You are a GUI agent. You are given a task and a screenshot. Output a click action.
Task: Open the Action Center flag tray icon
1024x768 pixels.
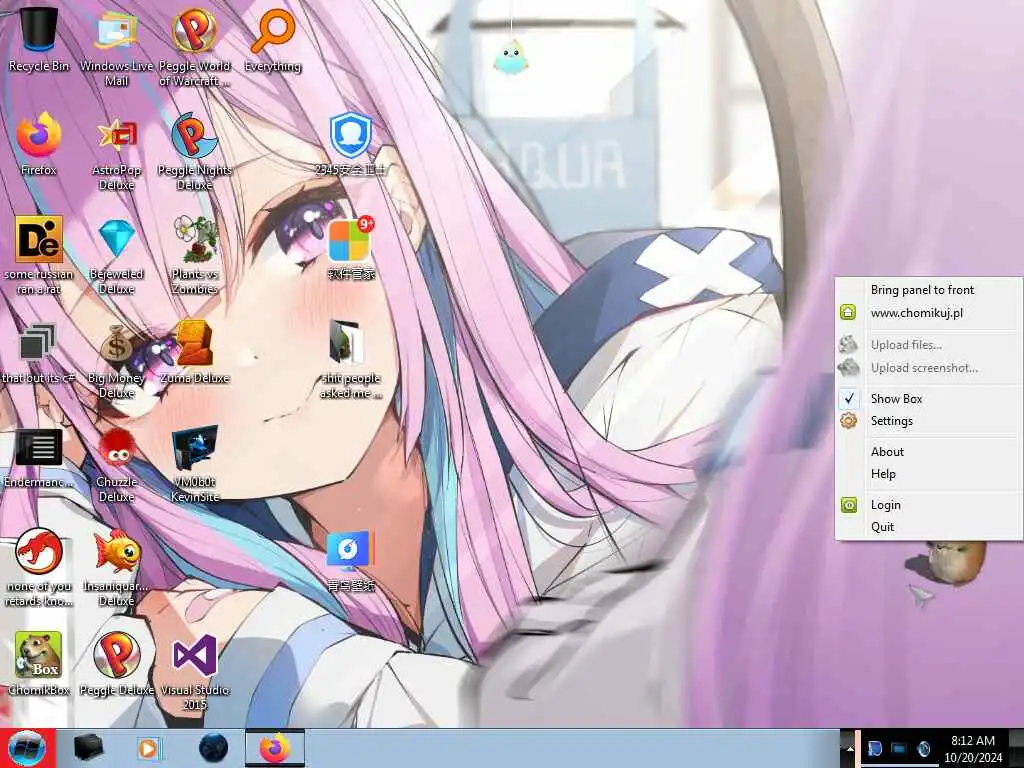[x=875, y=748]
